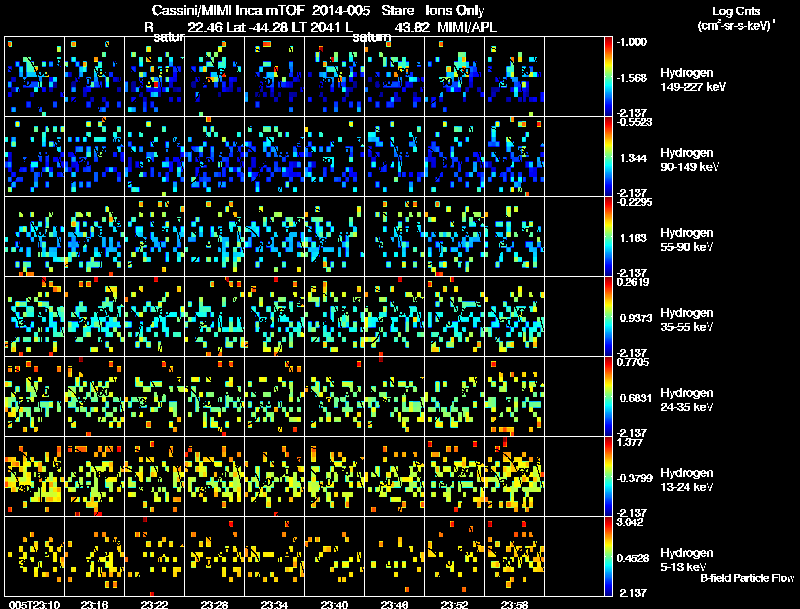800x609 pixels.
Task: Click the '-1.000' color scale value
Action: pyautogui.click(x=632, y=42)
